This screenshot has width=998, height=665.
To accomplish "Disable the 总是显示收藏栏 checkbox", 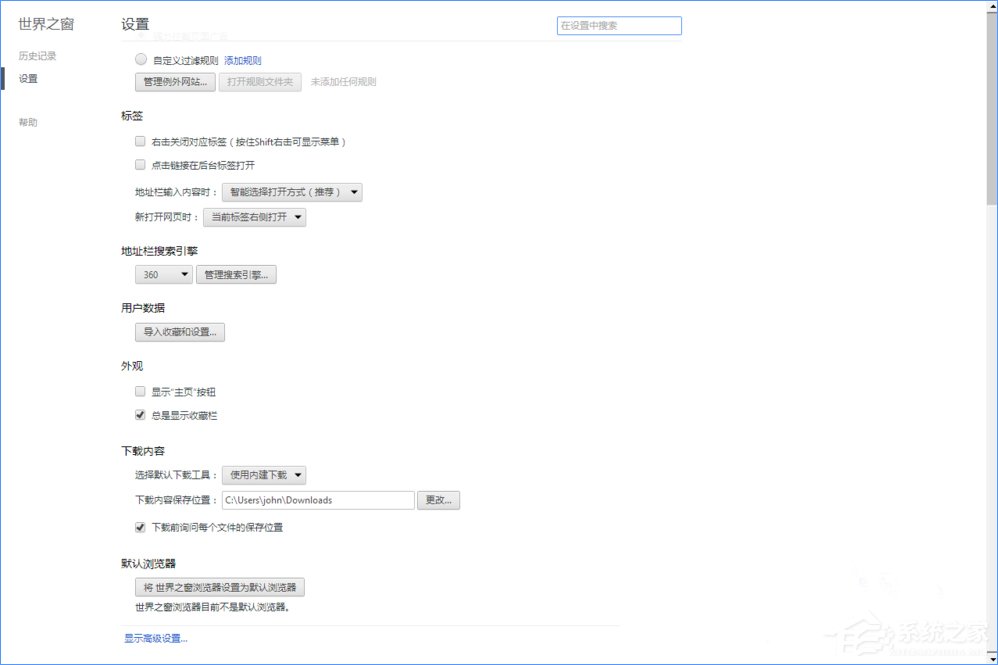I will coord(140,414).
